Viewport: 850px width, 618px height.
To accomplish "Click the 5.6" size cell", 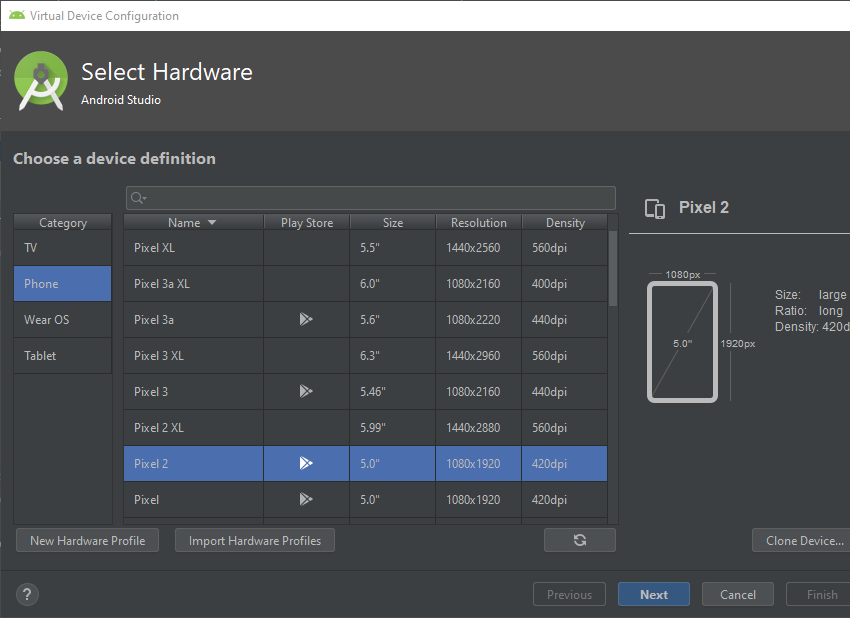I will [393, 319].
